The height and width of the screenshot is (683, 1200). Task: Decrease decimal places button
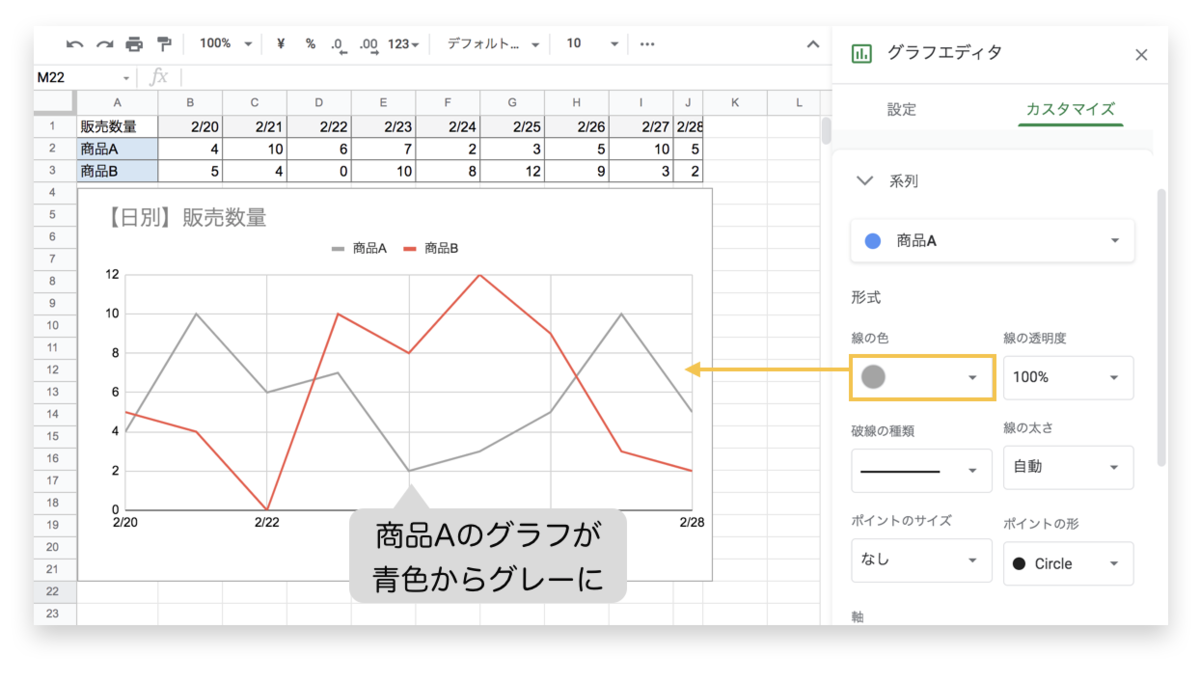[x=338, y=45]
